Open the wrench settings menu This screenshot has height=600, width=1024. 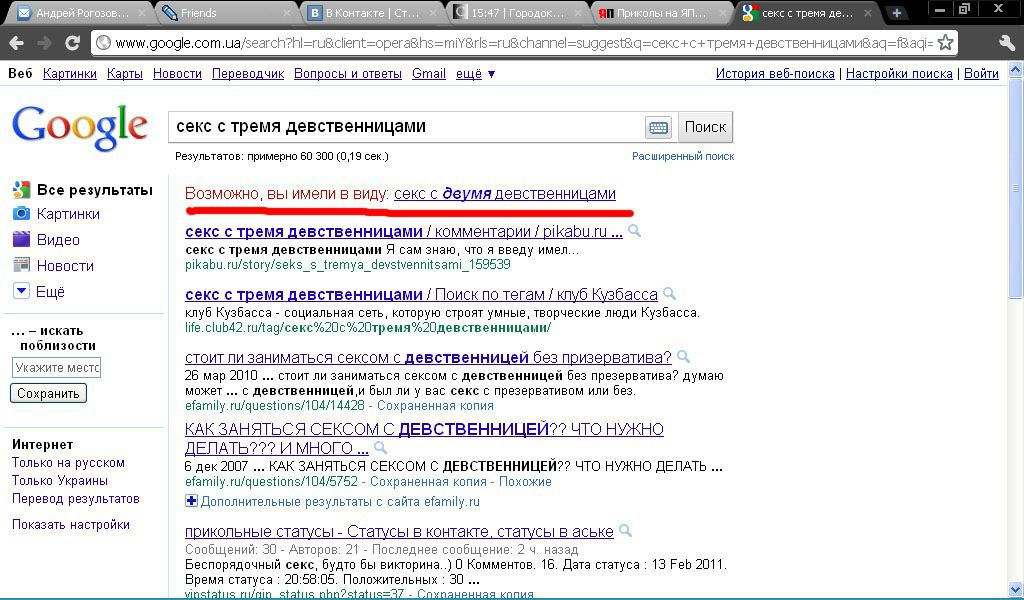click(1005, 43)
